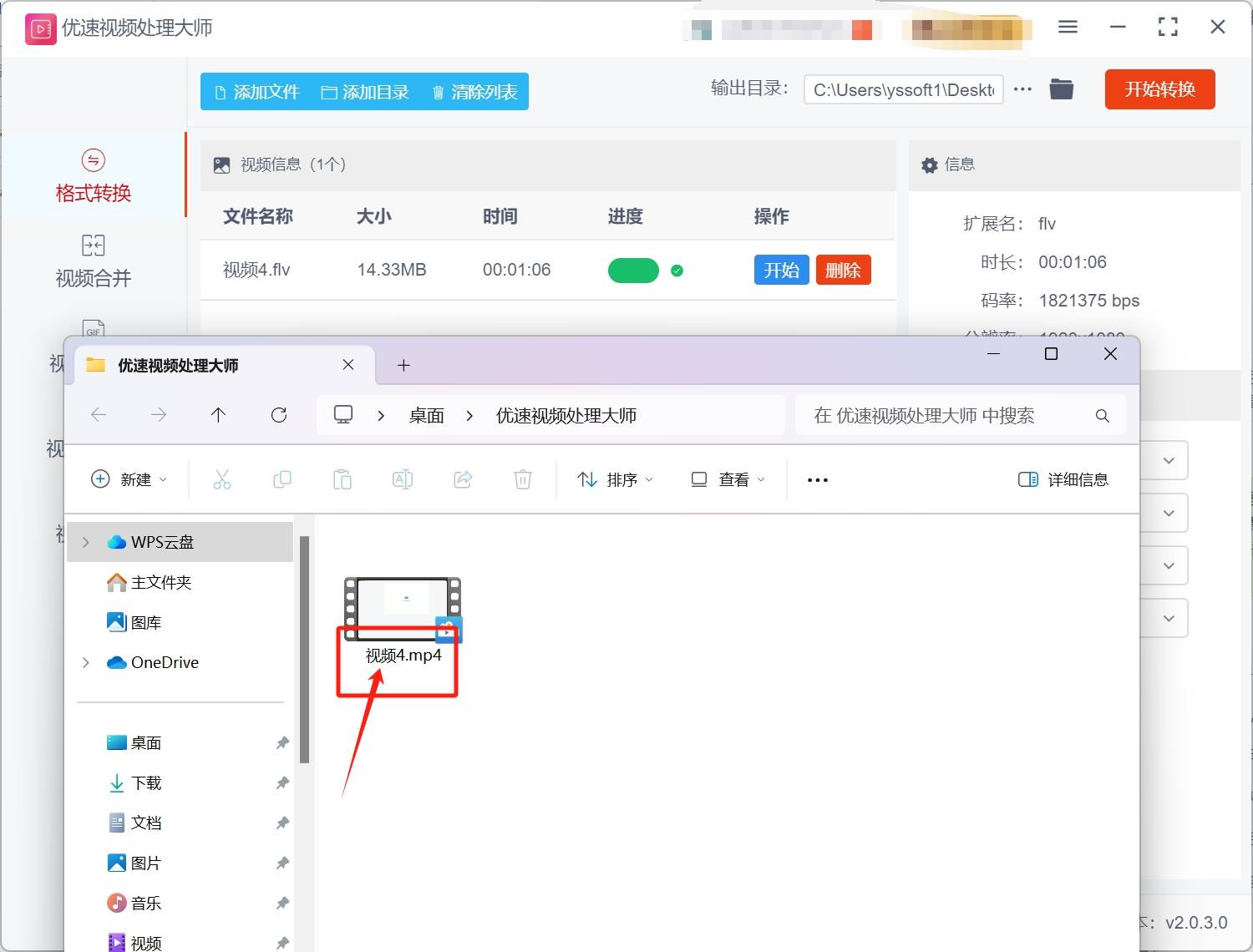The image size is (1253, 952).
Task: Click the Copy icon in Explorer toolbar
Action: tap(282, 479)
